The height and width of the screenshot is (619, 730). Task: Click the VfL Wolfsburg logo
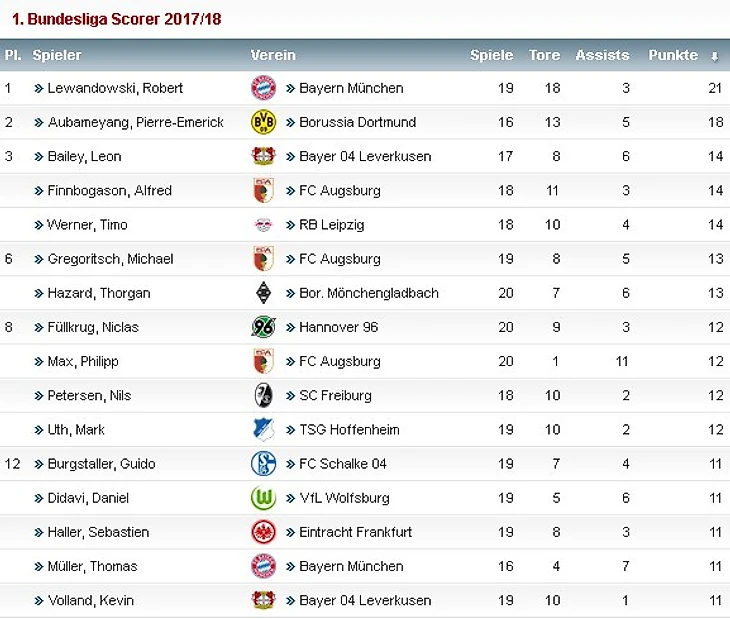(x=263, y=498)
